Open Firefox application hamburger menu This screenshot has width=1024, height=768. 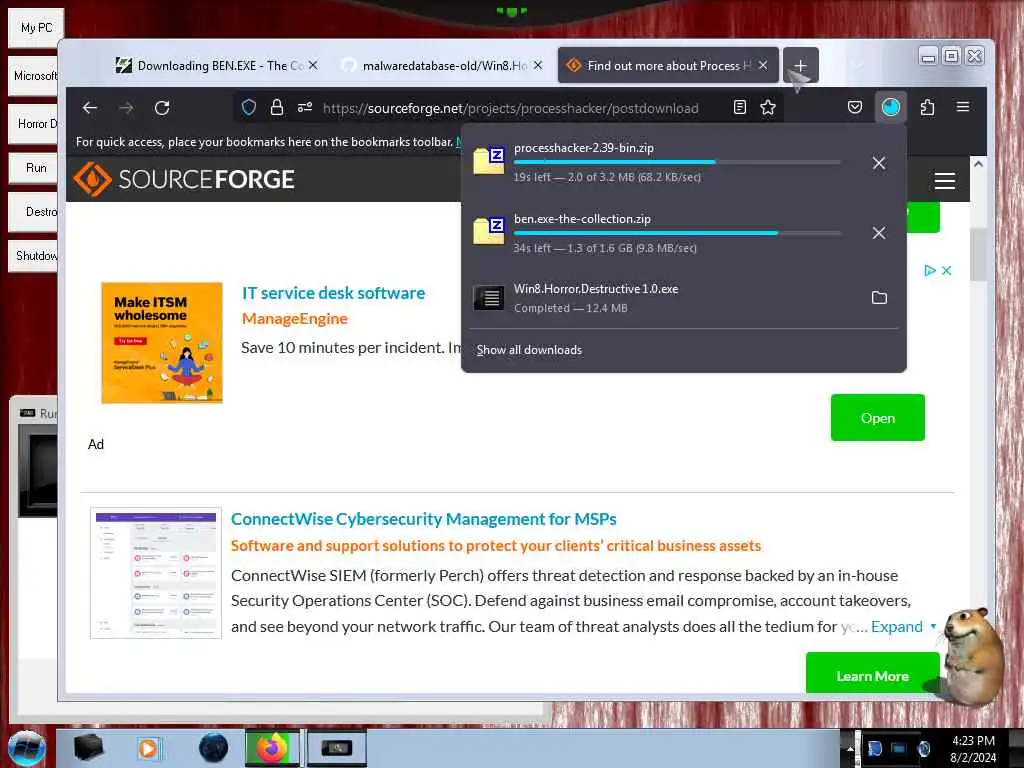[x=963, y=106]
